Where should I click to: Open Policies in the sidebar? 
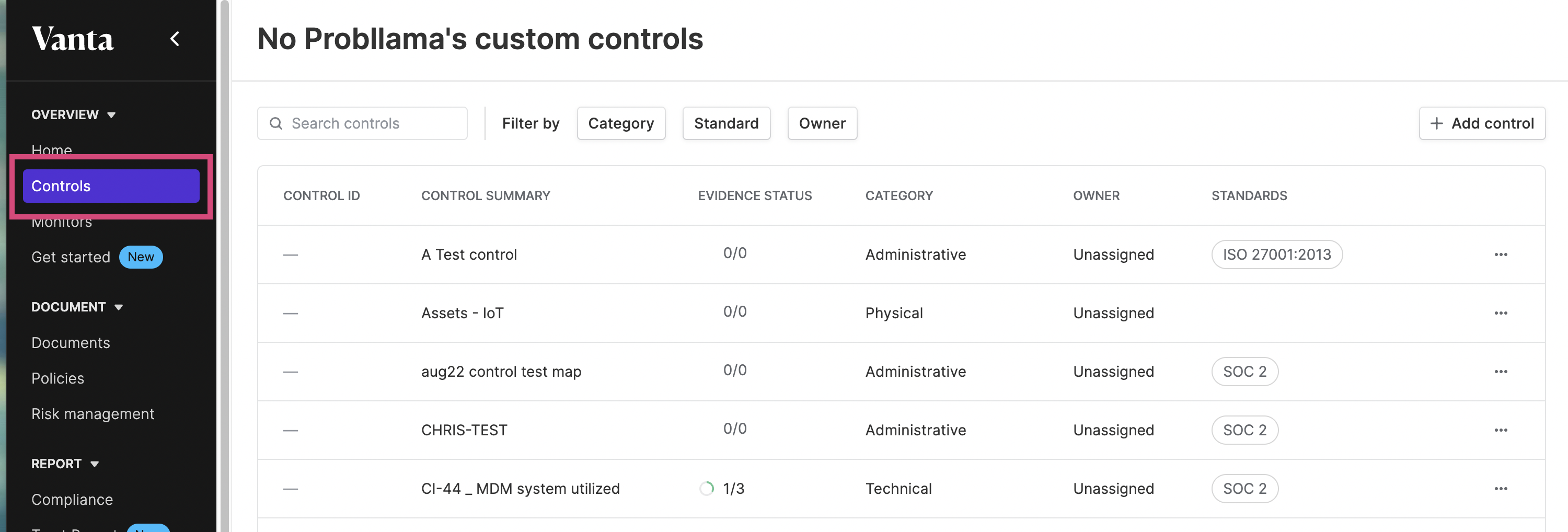pos(58,378)
